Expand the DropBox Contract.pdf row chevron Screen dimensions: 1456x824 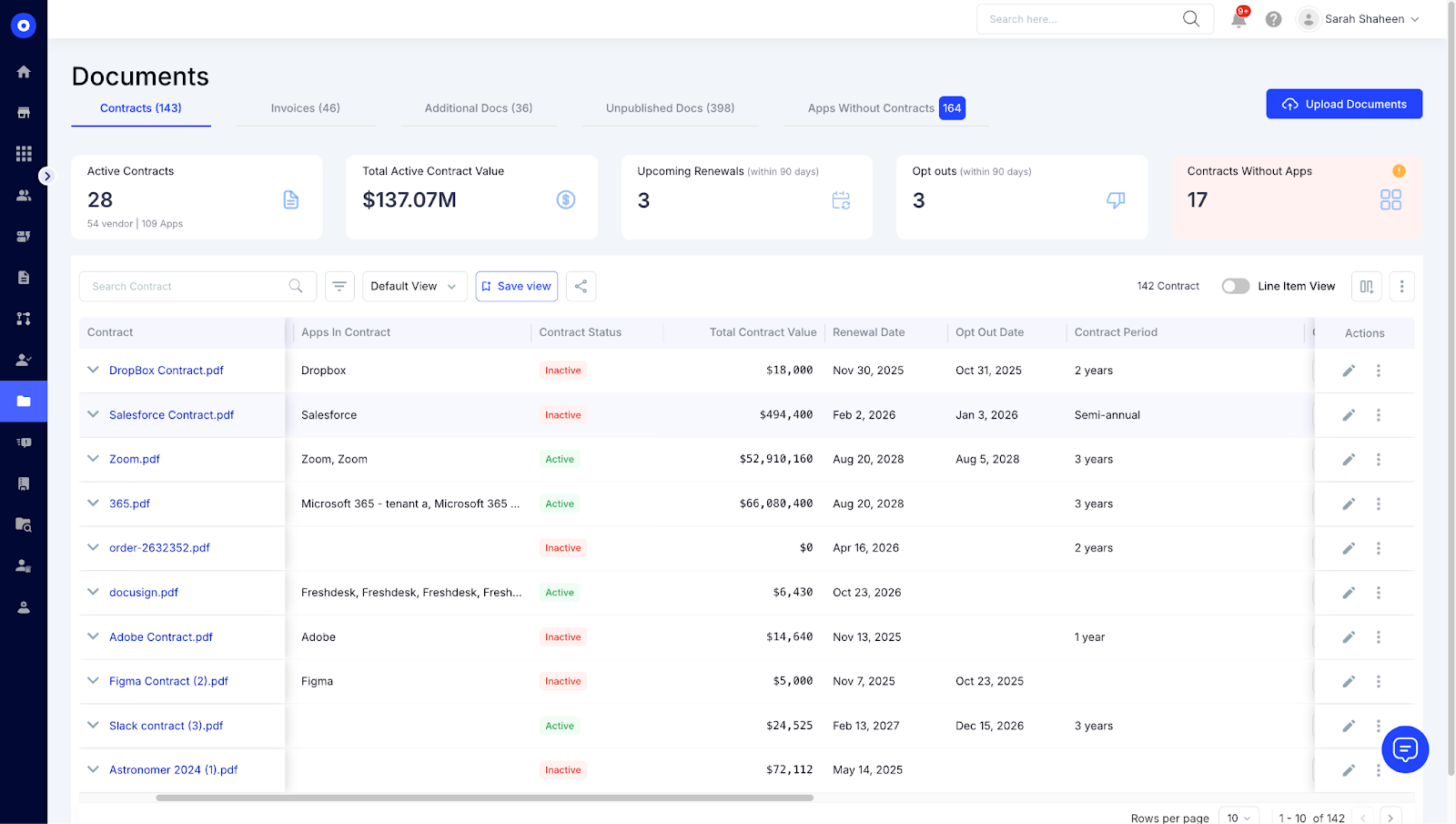tap(92, 371)
